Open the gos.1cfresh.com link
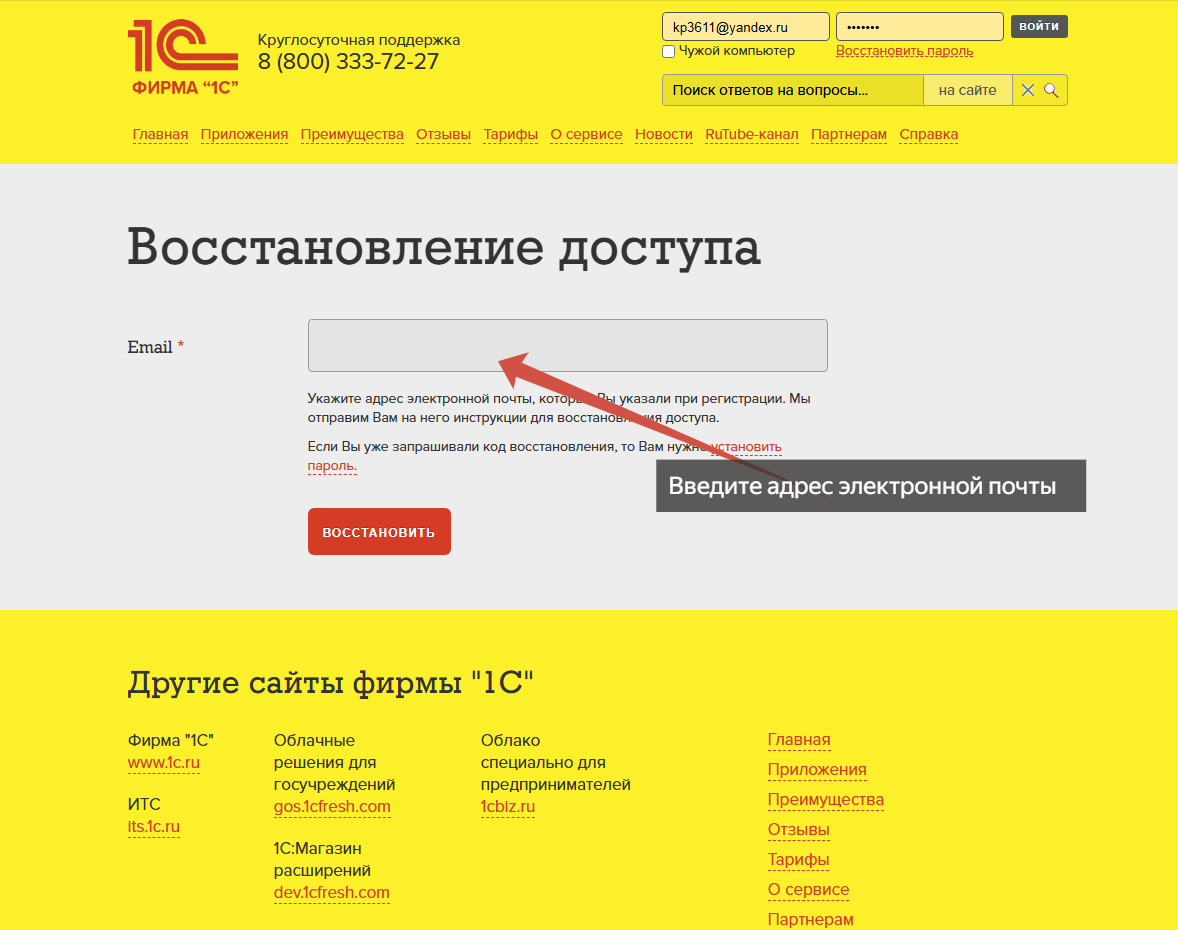The width and height of the screenshot is (1178, 930). point(332,807)
